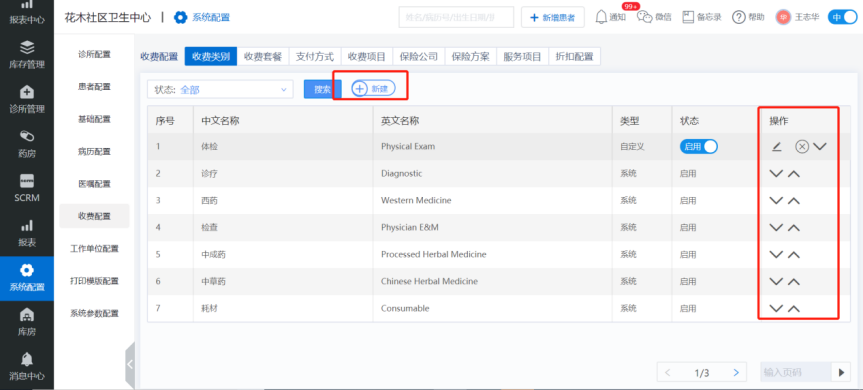863x390 pixels.
Task: Move 中成药 row down
Action: (776, 254)
